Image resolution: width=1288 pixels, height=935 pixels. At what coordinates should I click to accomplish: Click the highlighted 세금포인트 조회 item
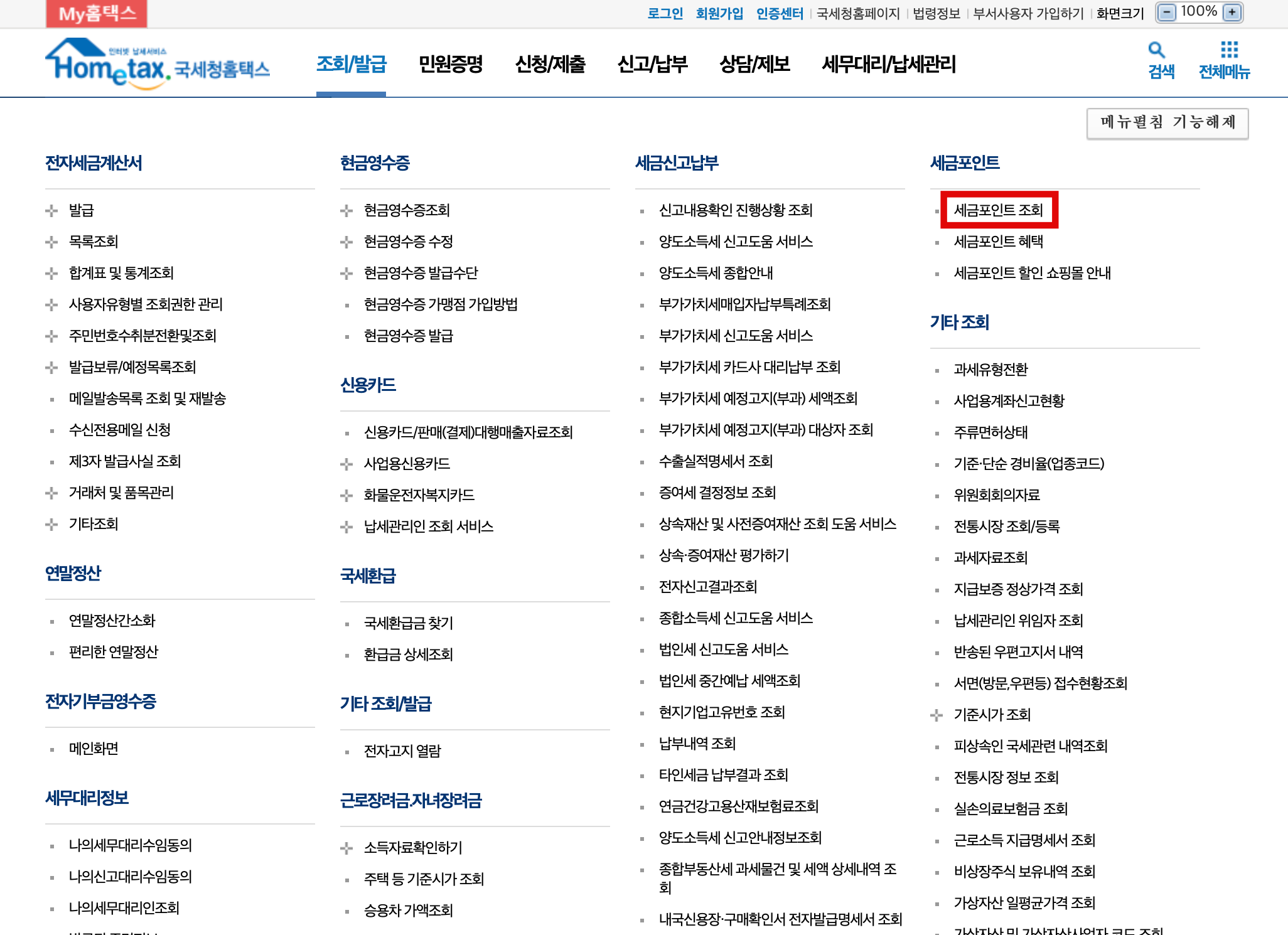998,210
